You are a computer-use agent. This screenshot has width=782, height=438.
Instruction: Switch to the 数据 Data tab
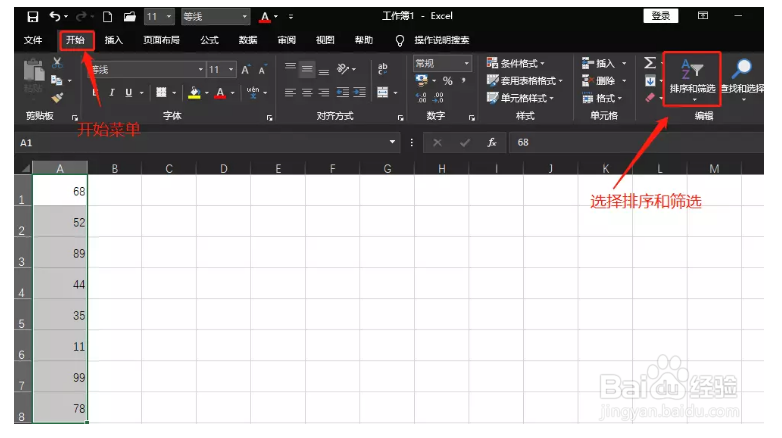click(x=248, y=40)
